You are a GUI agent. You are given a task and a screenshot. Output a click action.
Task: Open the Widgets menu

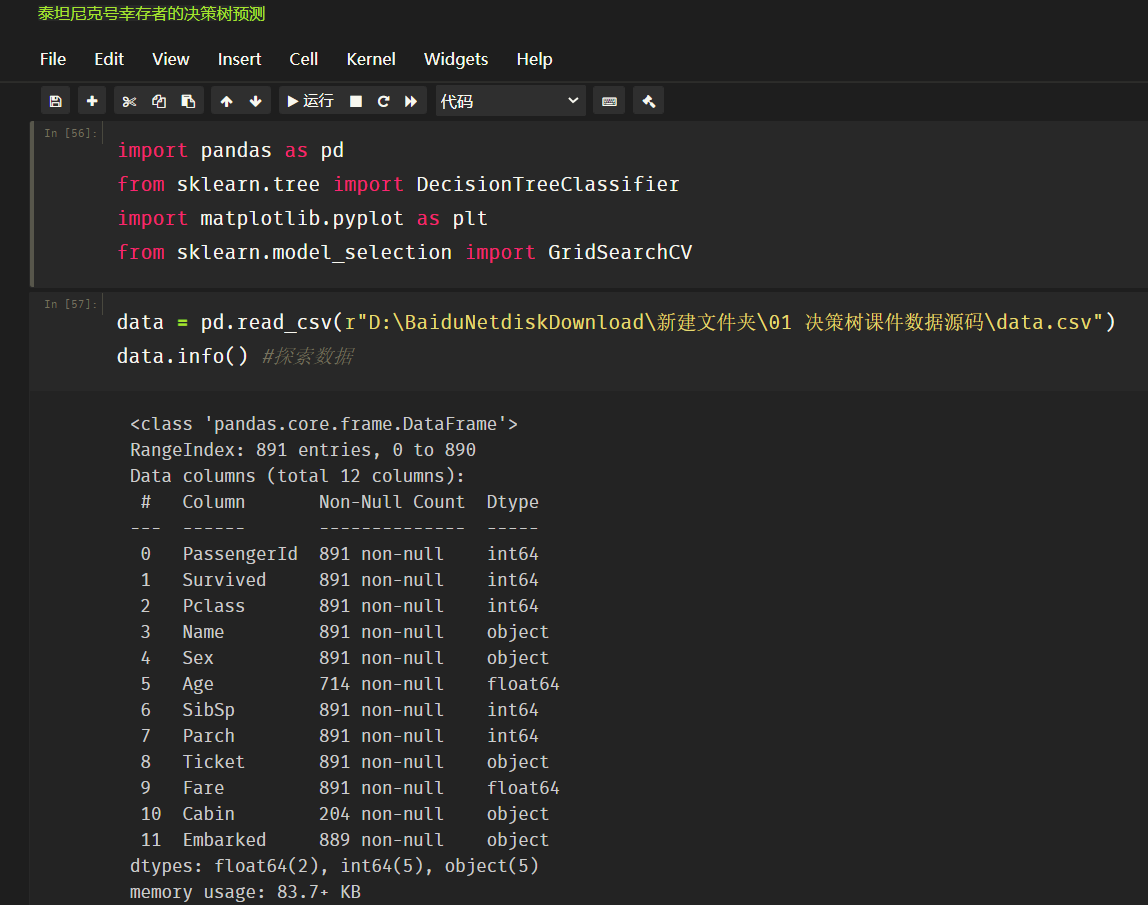click(456, 59)
